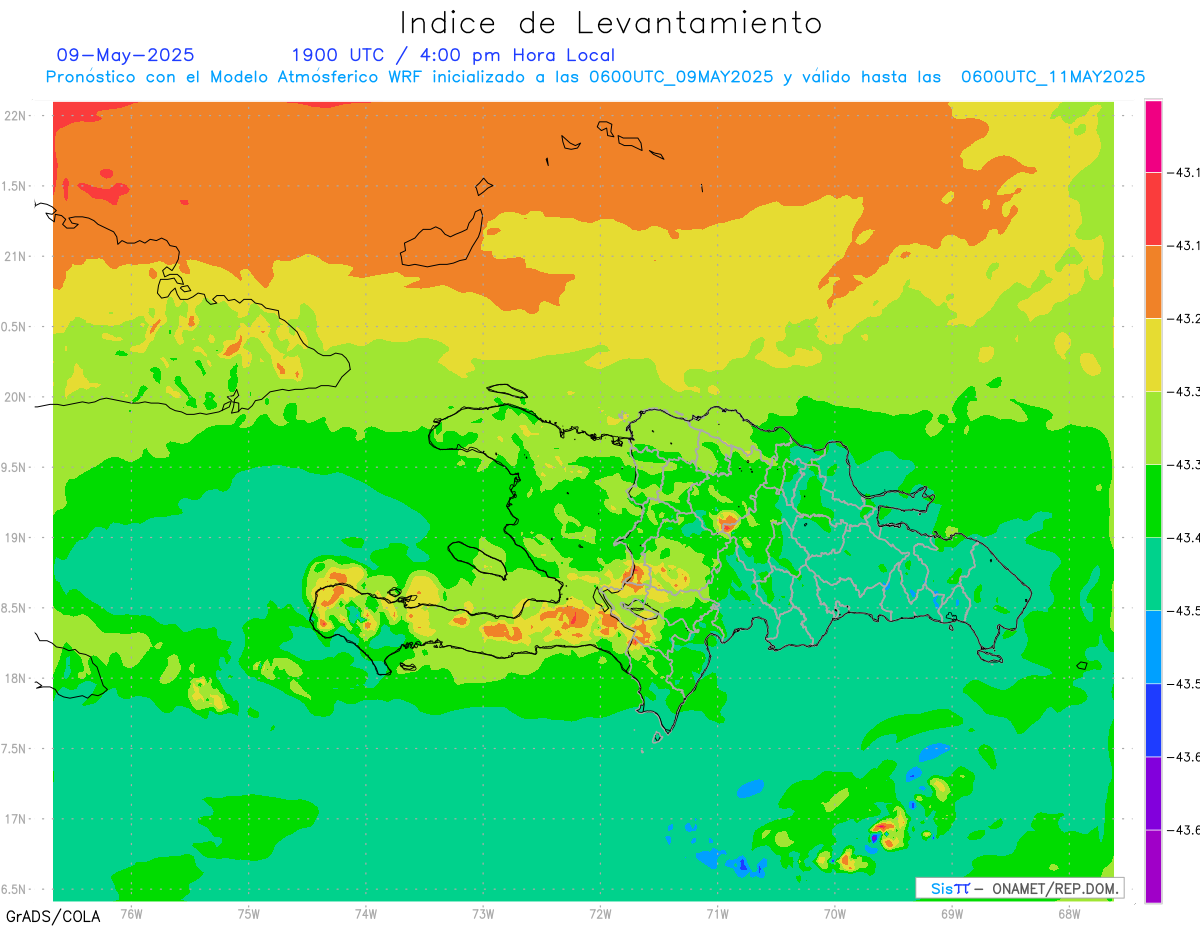Viewport: 1200px width, 927px height.
Task: Click the red swatch in the color legend
Action: (1153, 209)
